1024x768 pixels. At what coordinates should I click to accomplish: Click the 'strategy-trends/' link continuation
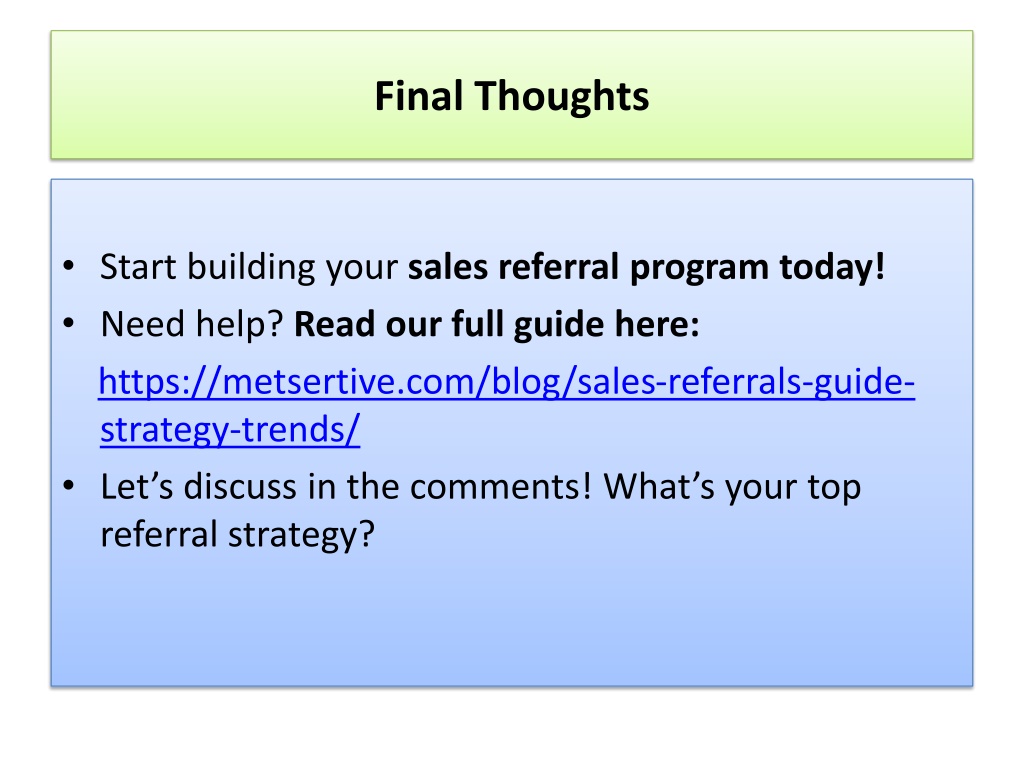(230, 430)
